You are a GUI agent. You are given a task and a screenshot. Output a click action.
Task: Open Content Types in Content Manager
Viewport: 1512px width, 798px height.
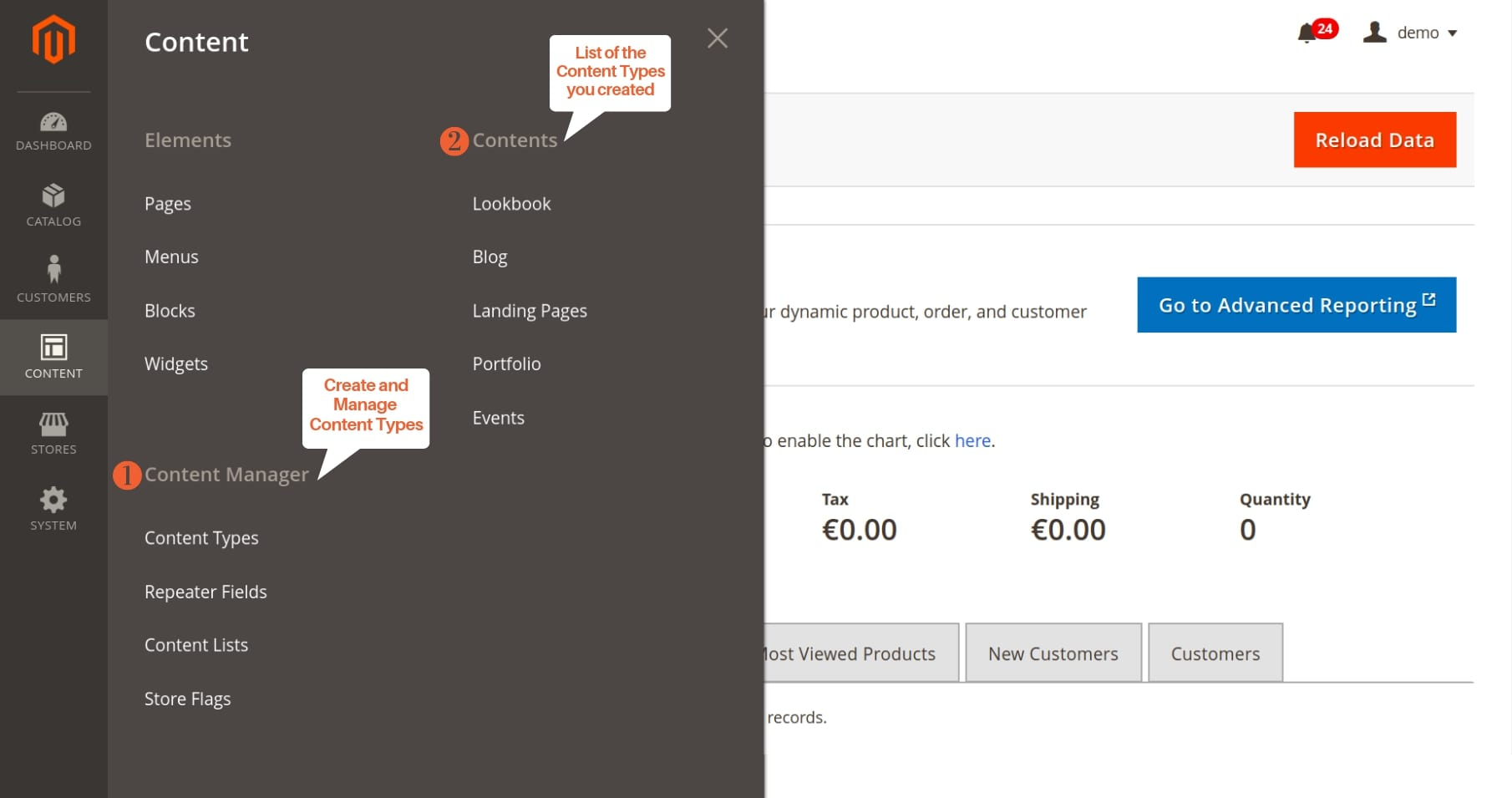[x=201, y=538]
